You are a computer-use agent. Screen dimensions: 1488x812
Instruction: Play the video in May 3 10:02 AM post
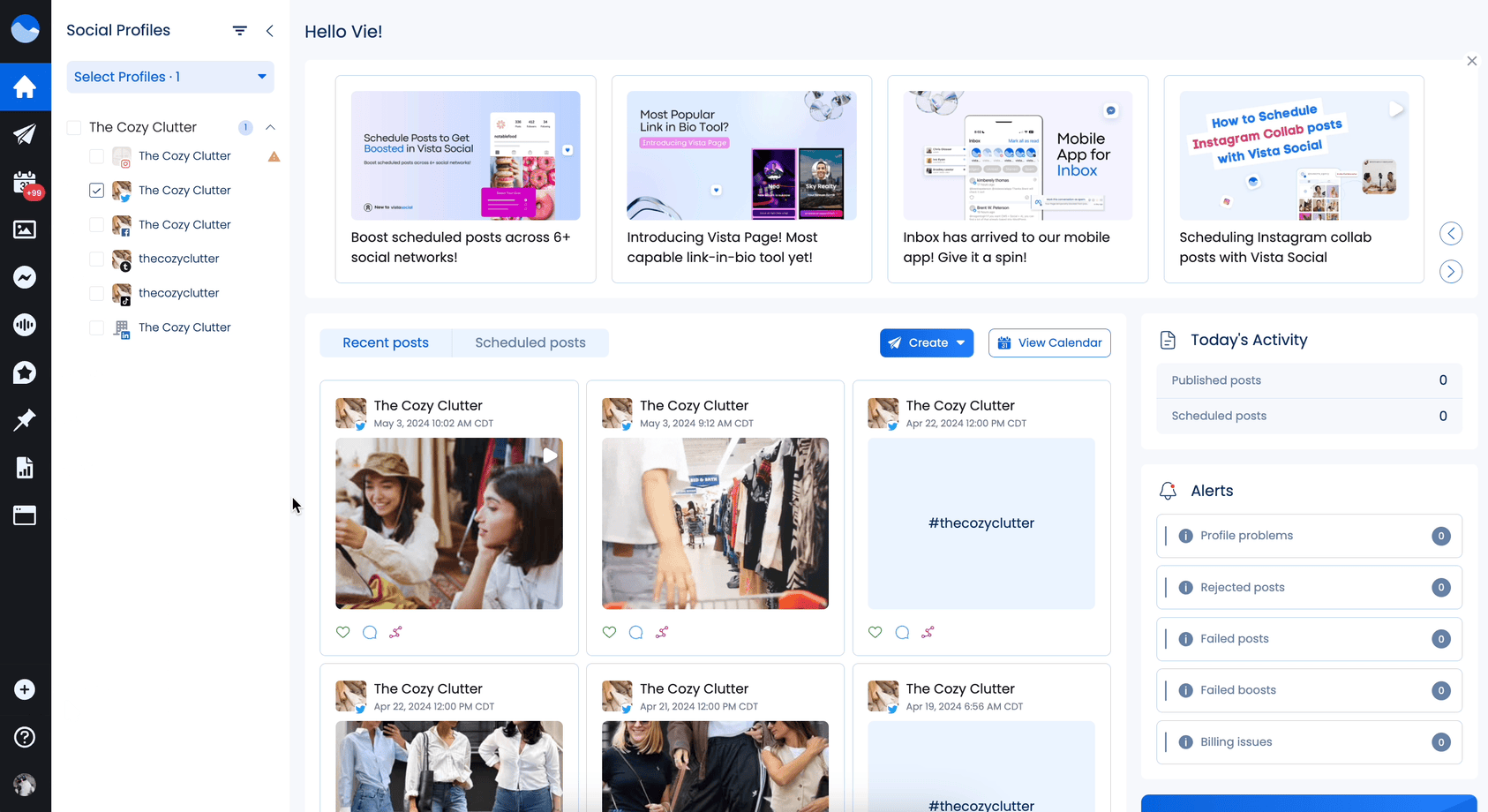click(x=550, y=455)
